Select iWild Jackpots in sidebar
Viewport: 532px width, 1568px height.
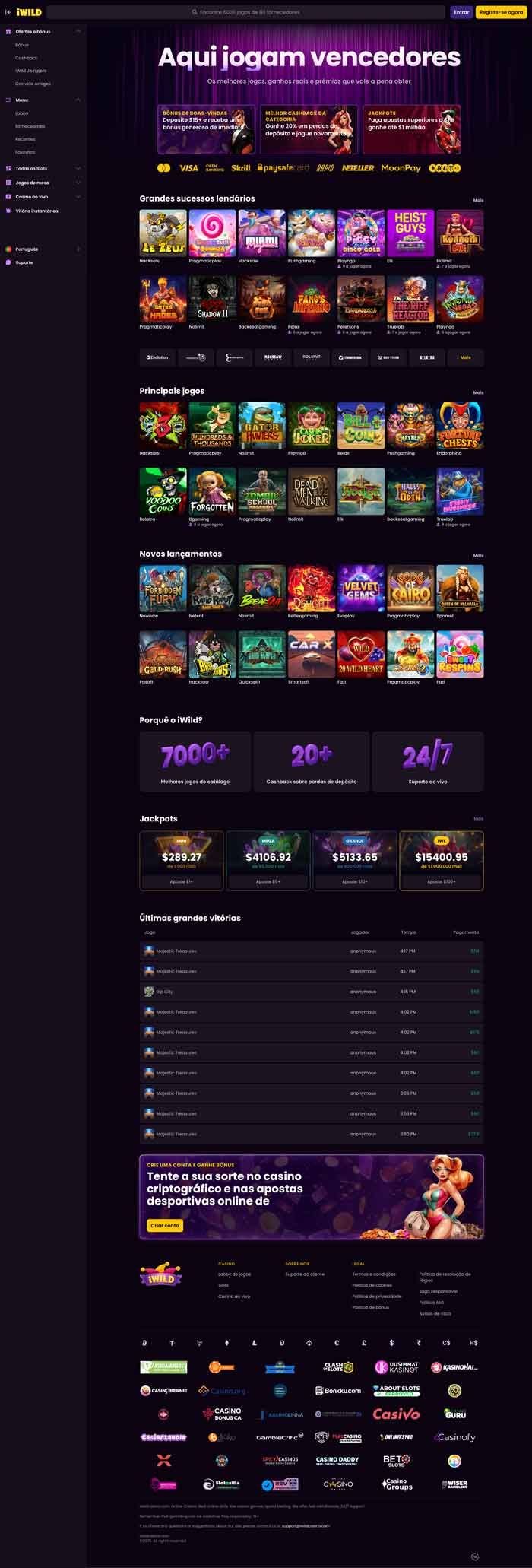click(31, 71)
